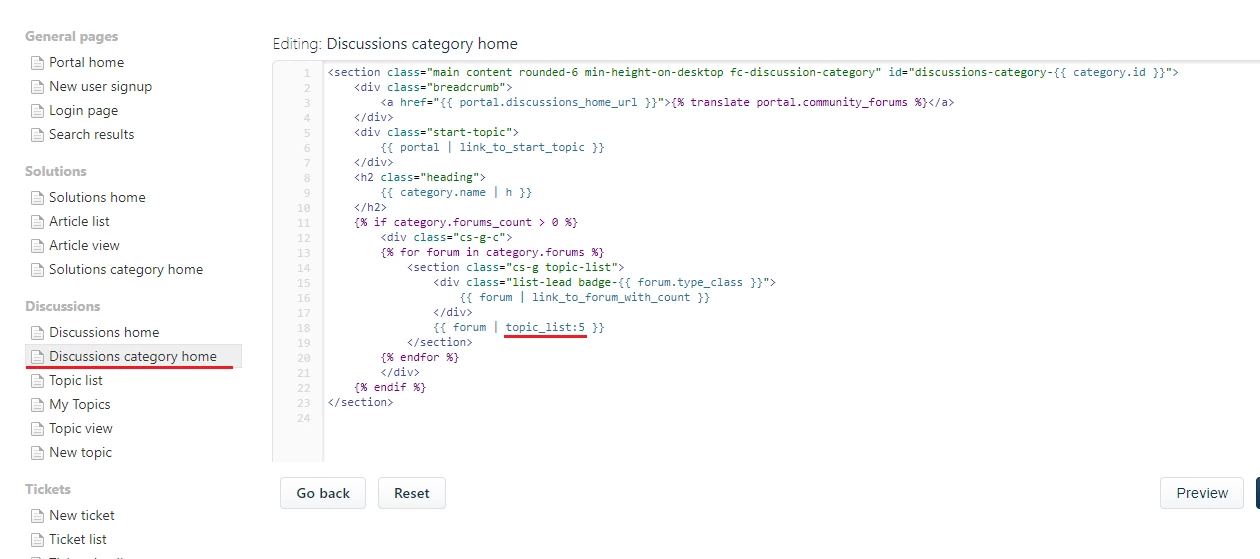Click the Discussions section heading
Screen dimensions: 1260x559
[63, 306]
